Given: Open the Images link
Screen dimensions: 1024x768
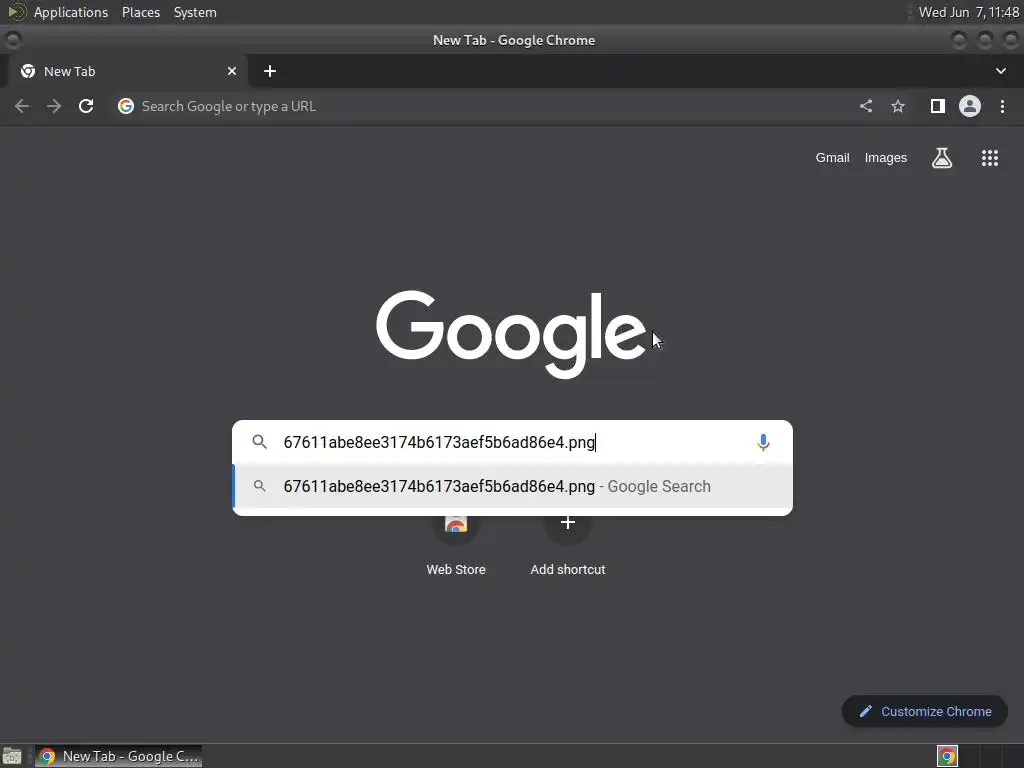Looking at the screenshot, I should 886,158.
